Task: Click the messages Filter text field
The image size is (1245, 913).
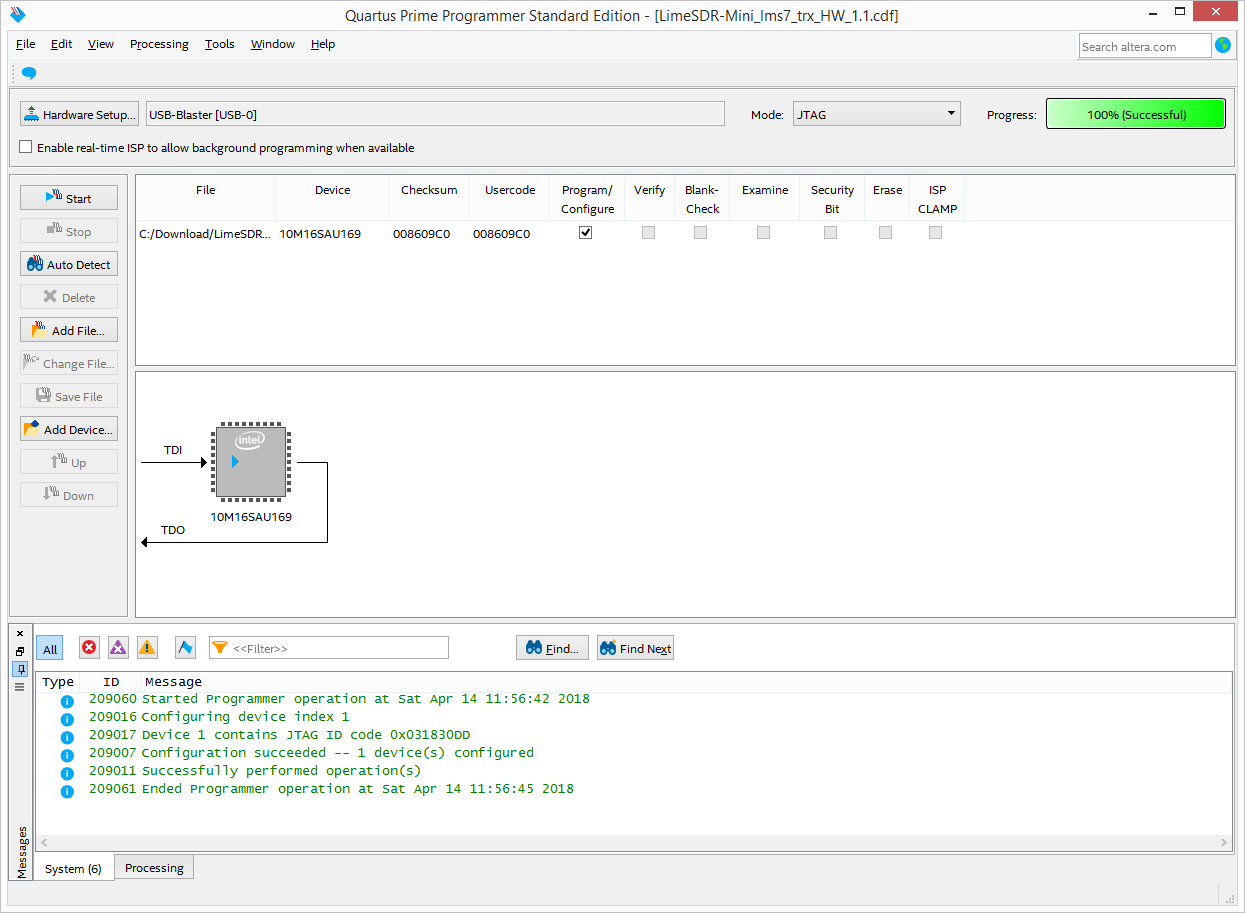Action: coord(329,648)
